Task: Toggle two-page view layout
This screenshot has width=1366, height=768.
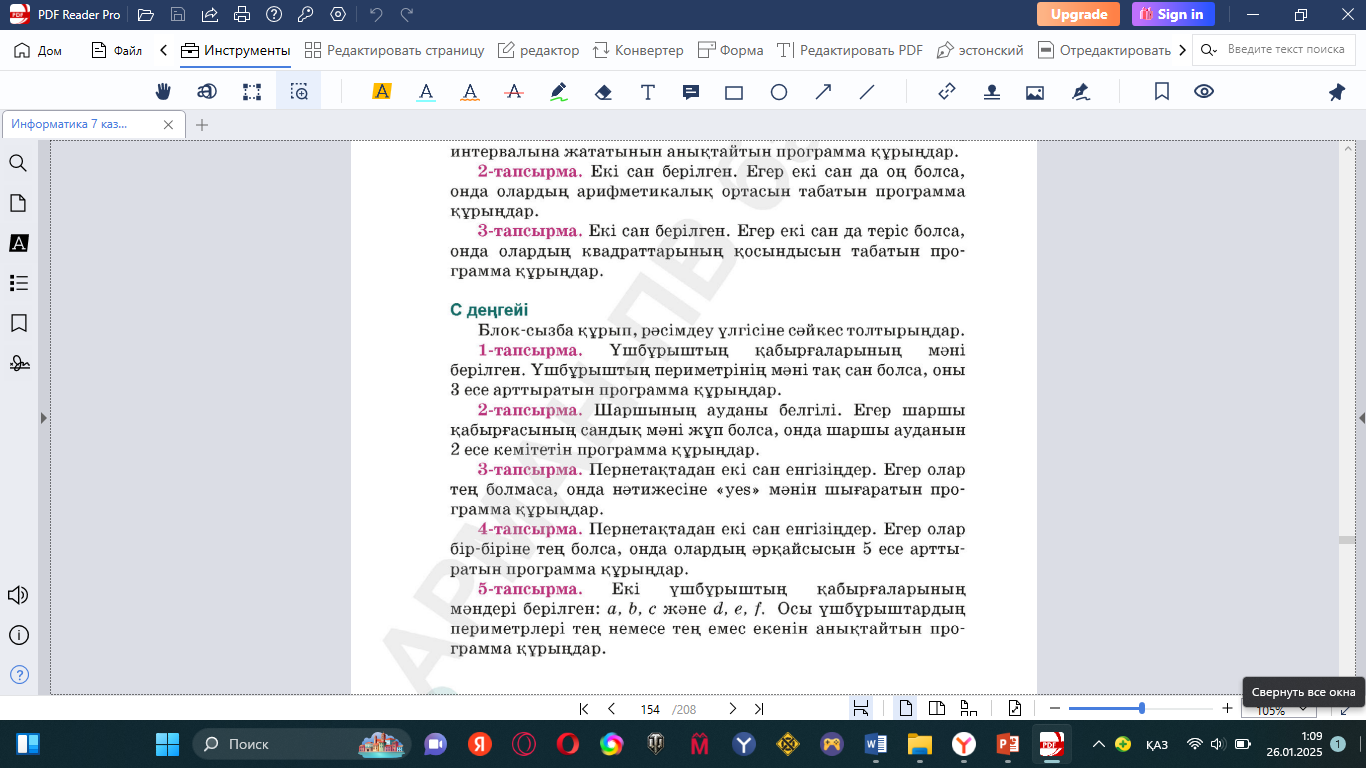Action: (937, 709)
